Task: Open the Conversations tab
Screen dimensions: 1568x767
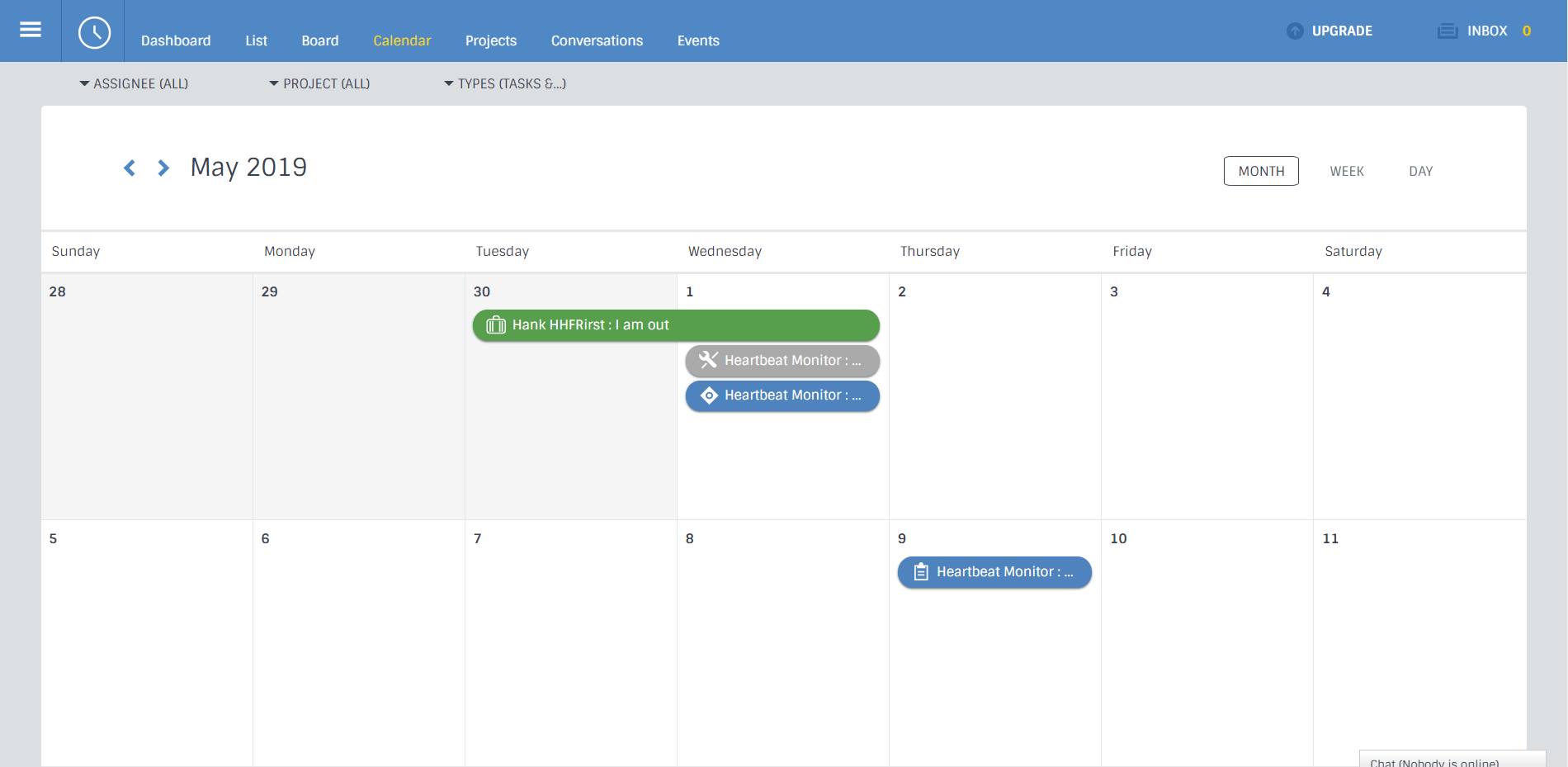Action: pos(597,40)
